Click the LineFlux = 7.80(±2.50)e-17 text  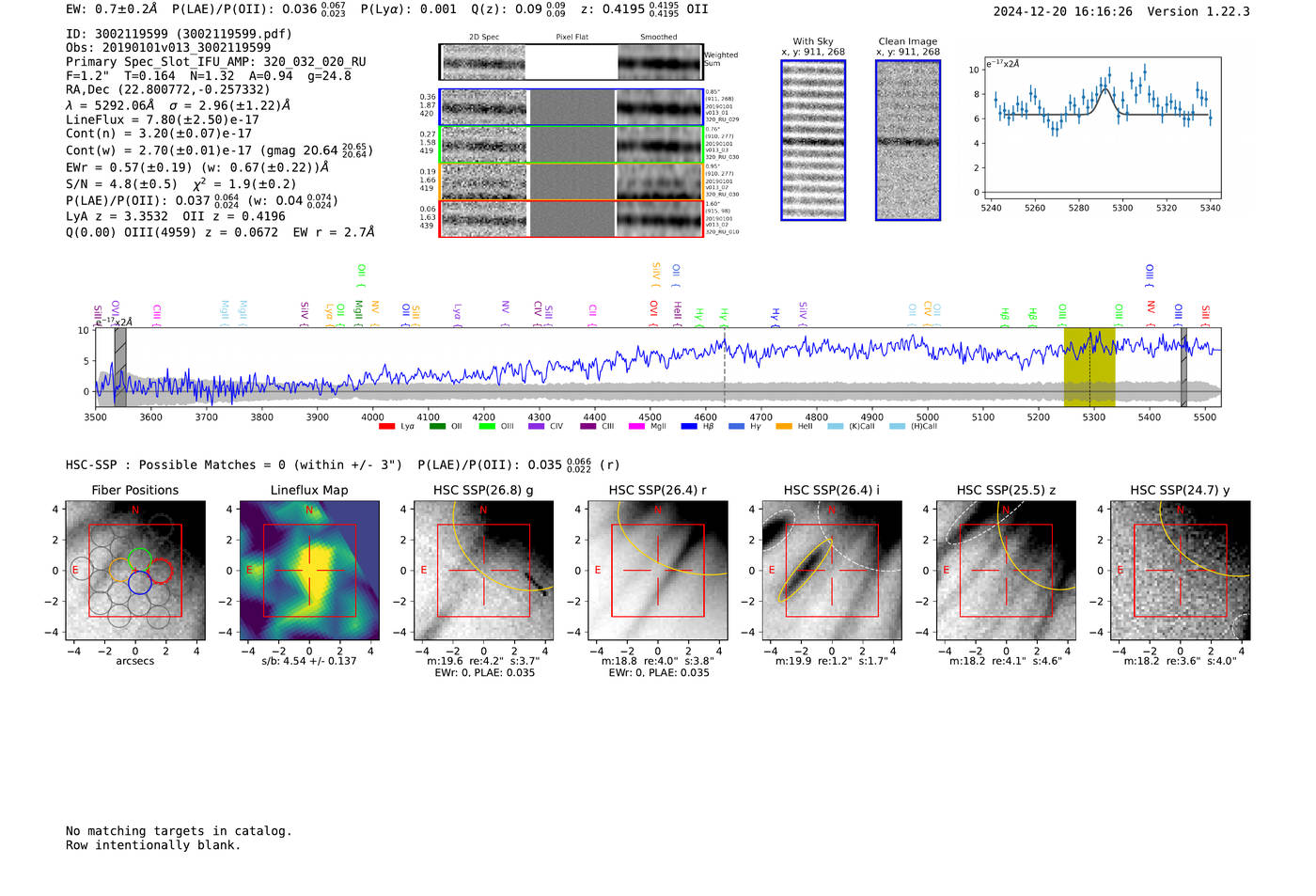163,120
